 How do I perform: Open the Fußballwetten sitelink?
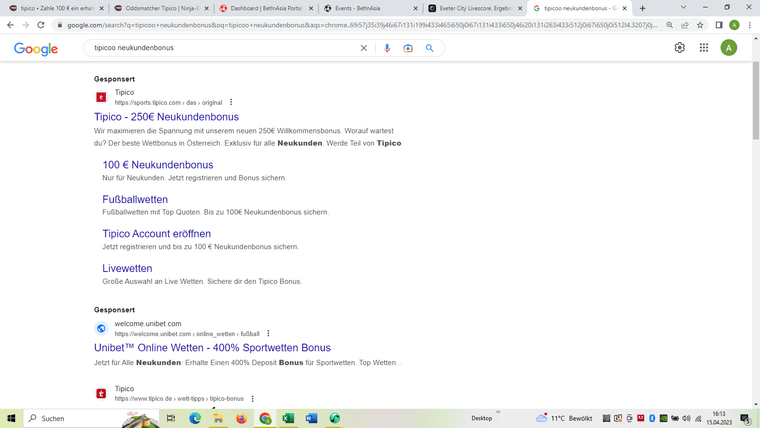[x=135, y=199]
